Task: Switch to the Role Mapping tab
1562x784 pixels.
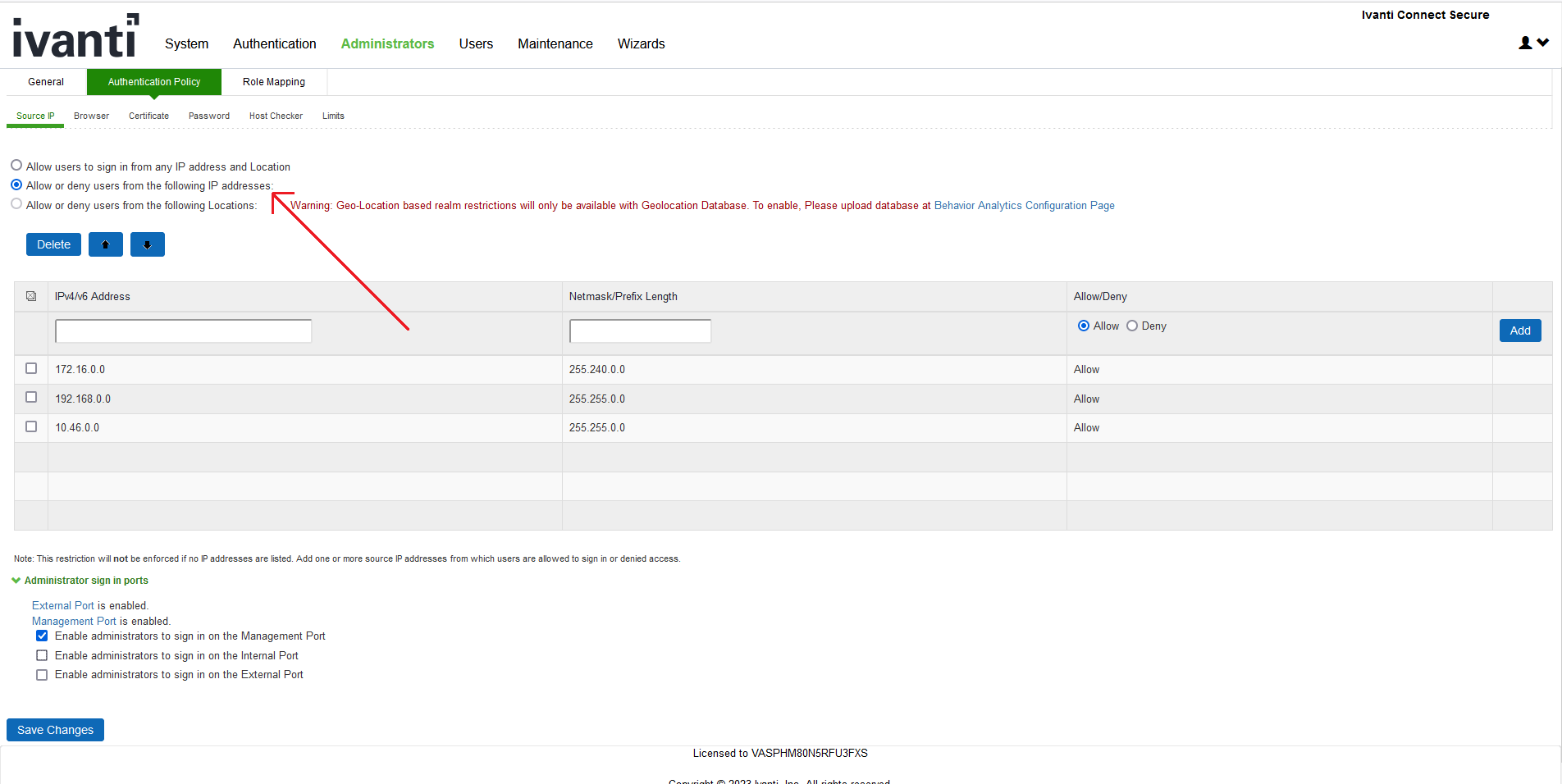Action: [x=273, y=81]
